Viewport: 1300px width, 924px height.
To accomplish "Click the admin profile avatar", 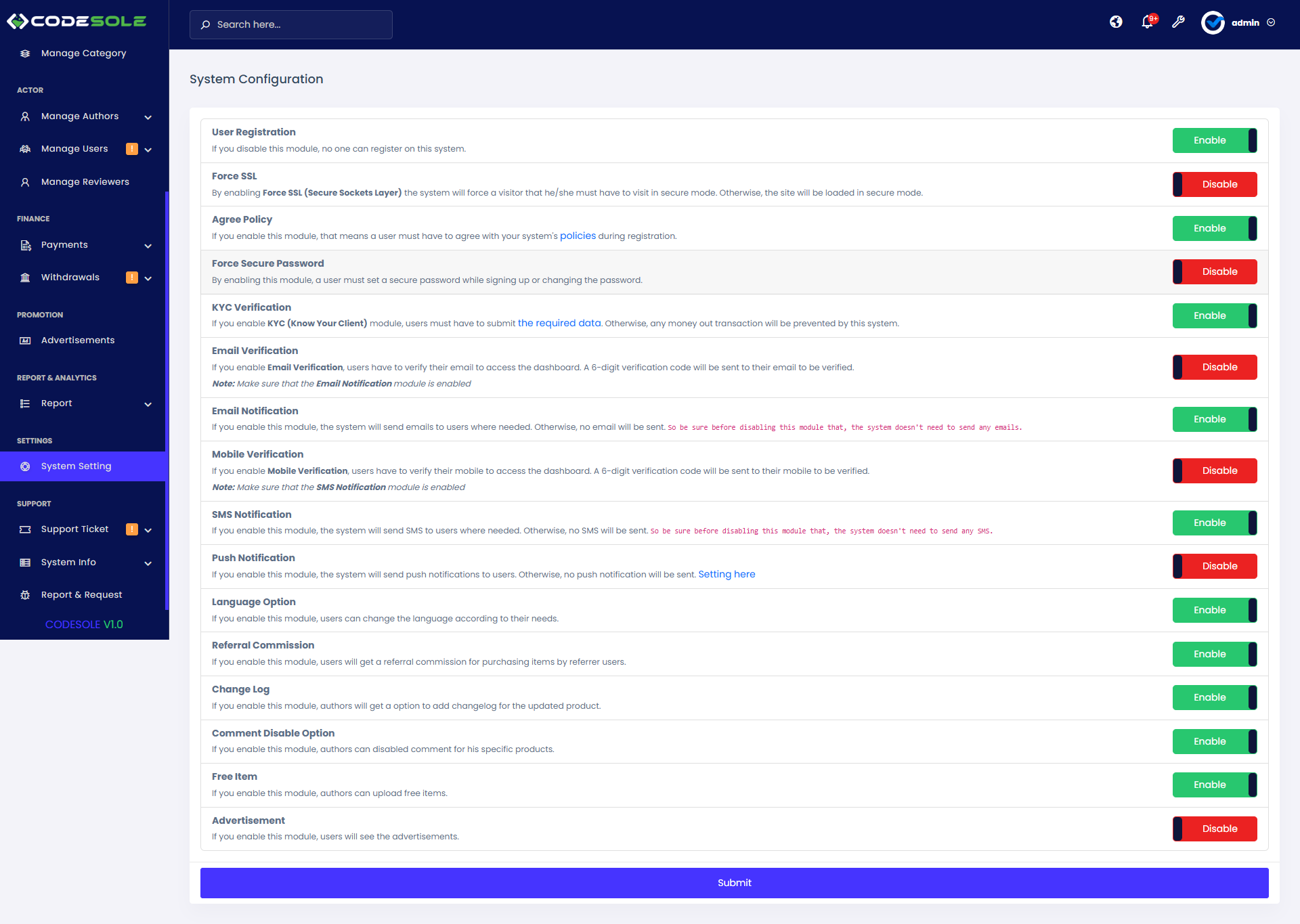I will (1213, 22).
